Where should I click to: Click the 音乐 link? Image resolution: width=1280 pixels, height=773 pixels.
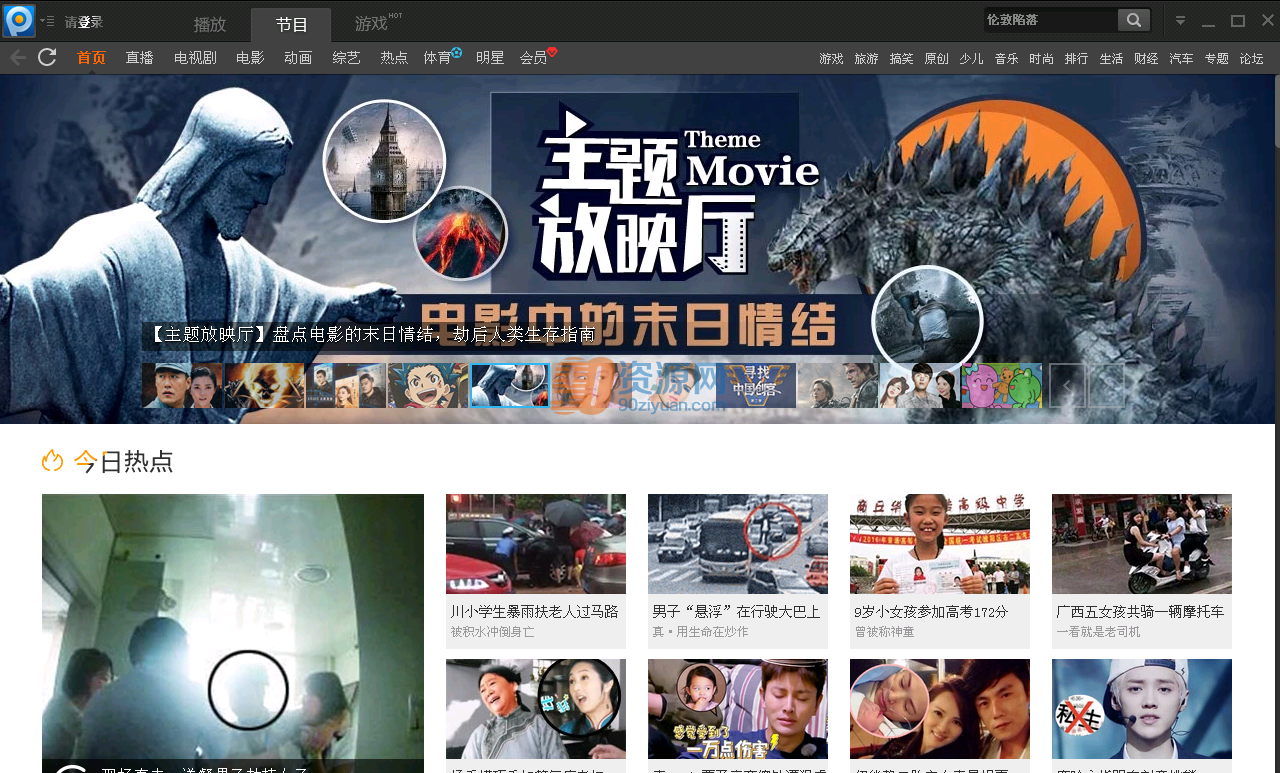click(1006, 59)
